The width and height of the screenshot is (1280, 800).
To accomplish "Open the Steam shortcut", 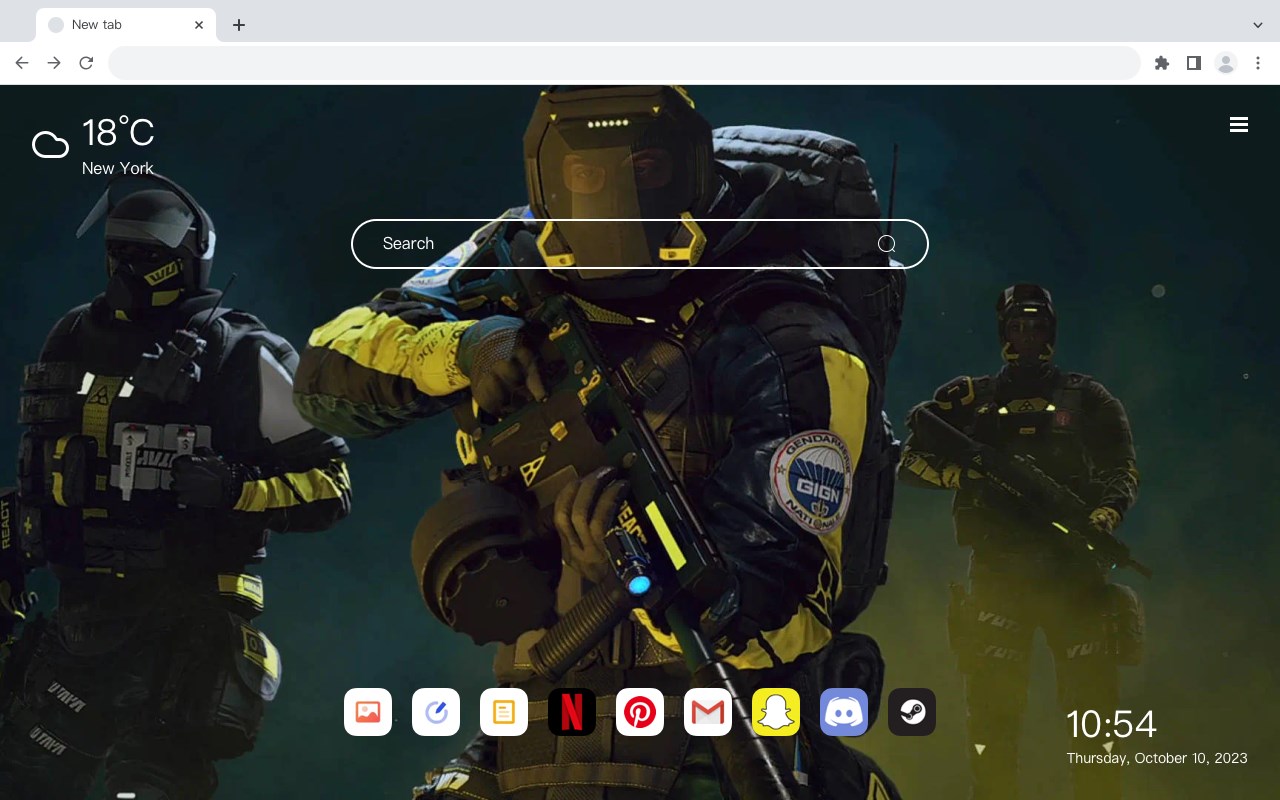I will [912, 712].
